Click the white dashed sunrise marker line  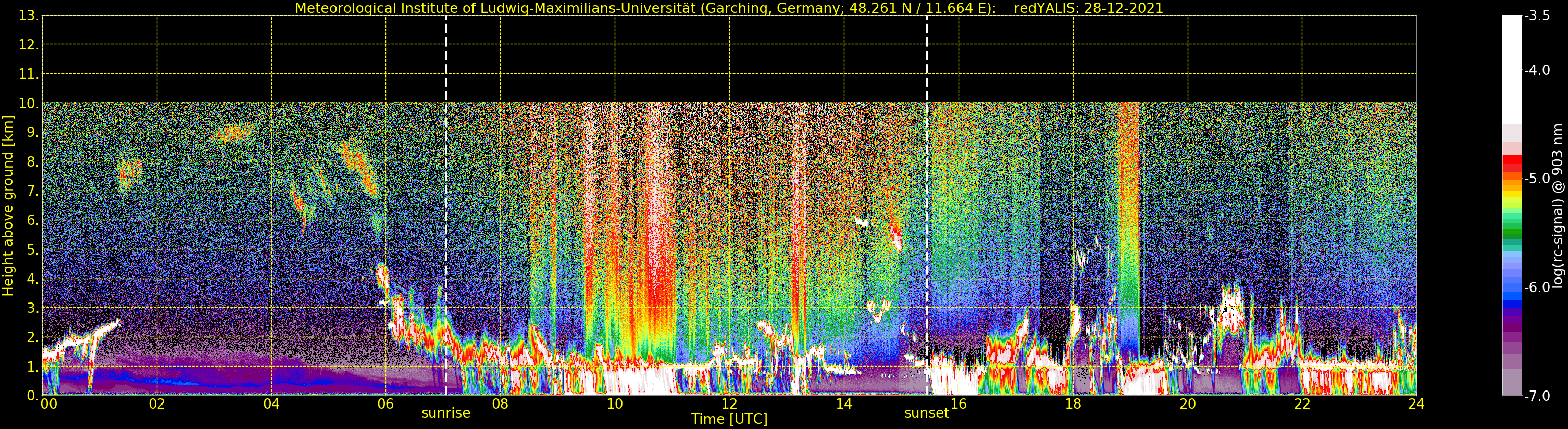click(446, 205)
